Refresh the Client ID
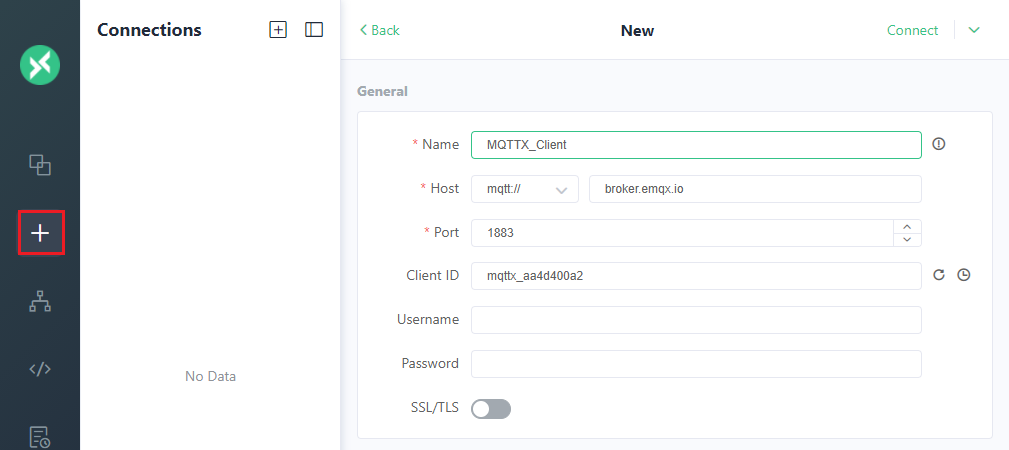1009x450 pixels. (939, 275)
